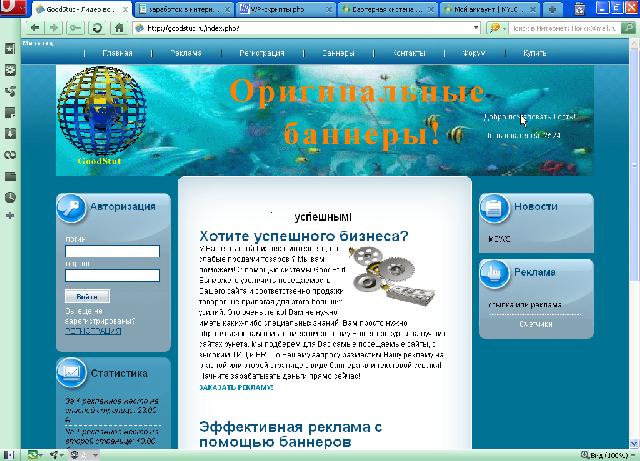Add a panel with plus icon

tap(9, 216)
